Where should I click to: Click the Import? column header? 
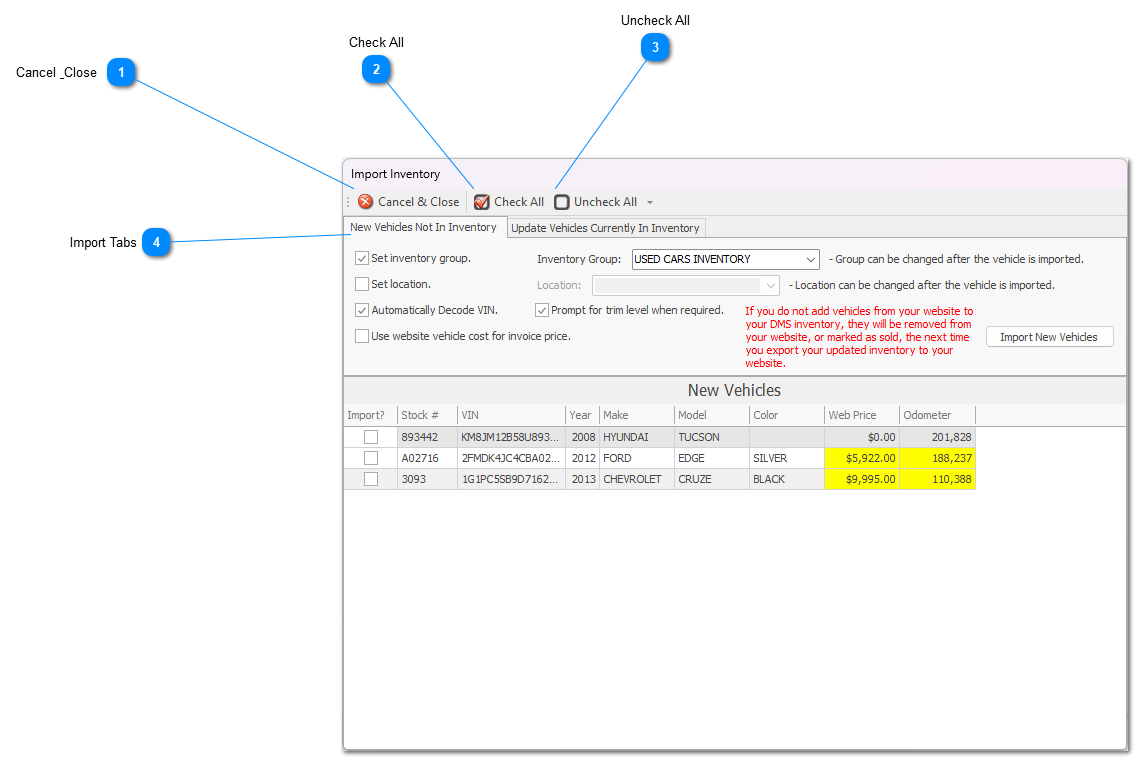(371, 415)
